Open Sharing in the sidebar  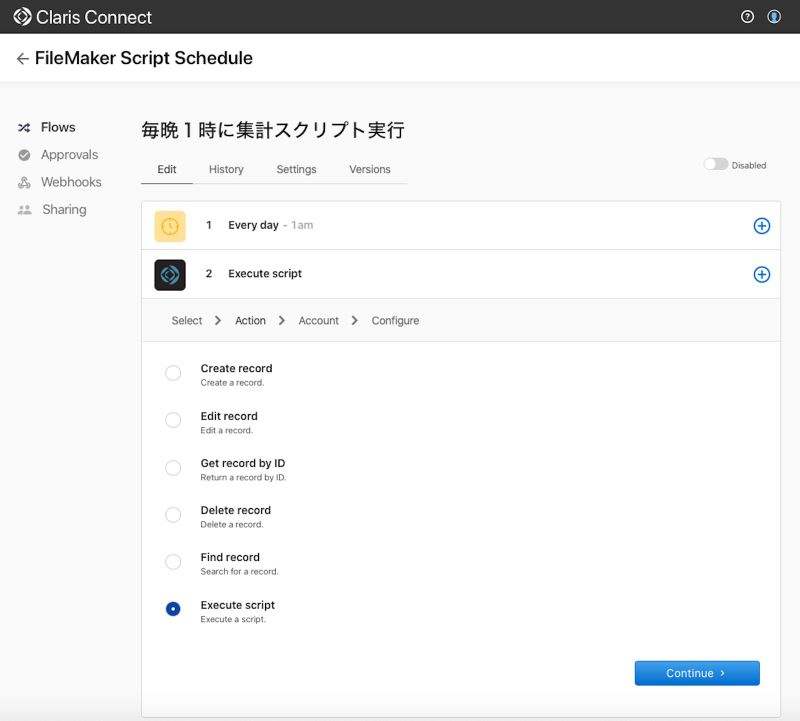pyautogui.click(x=64, y=210)
